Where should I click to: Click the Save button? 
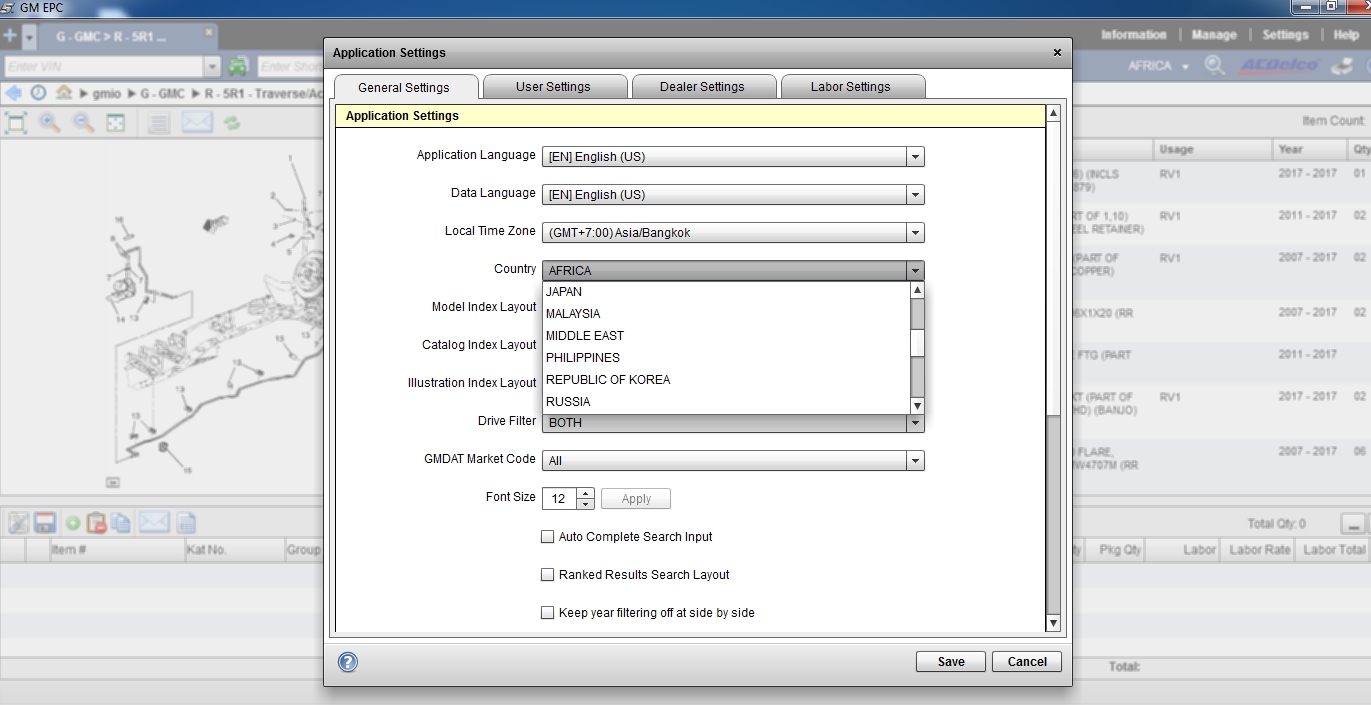pyautogui.click(x=951, y=662)
